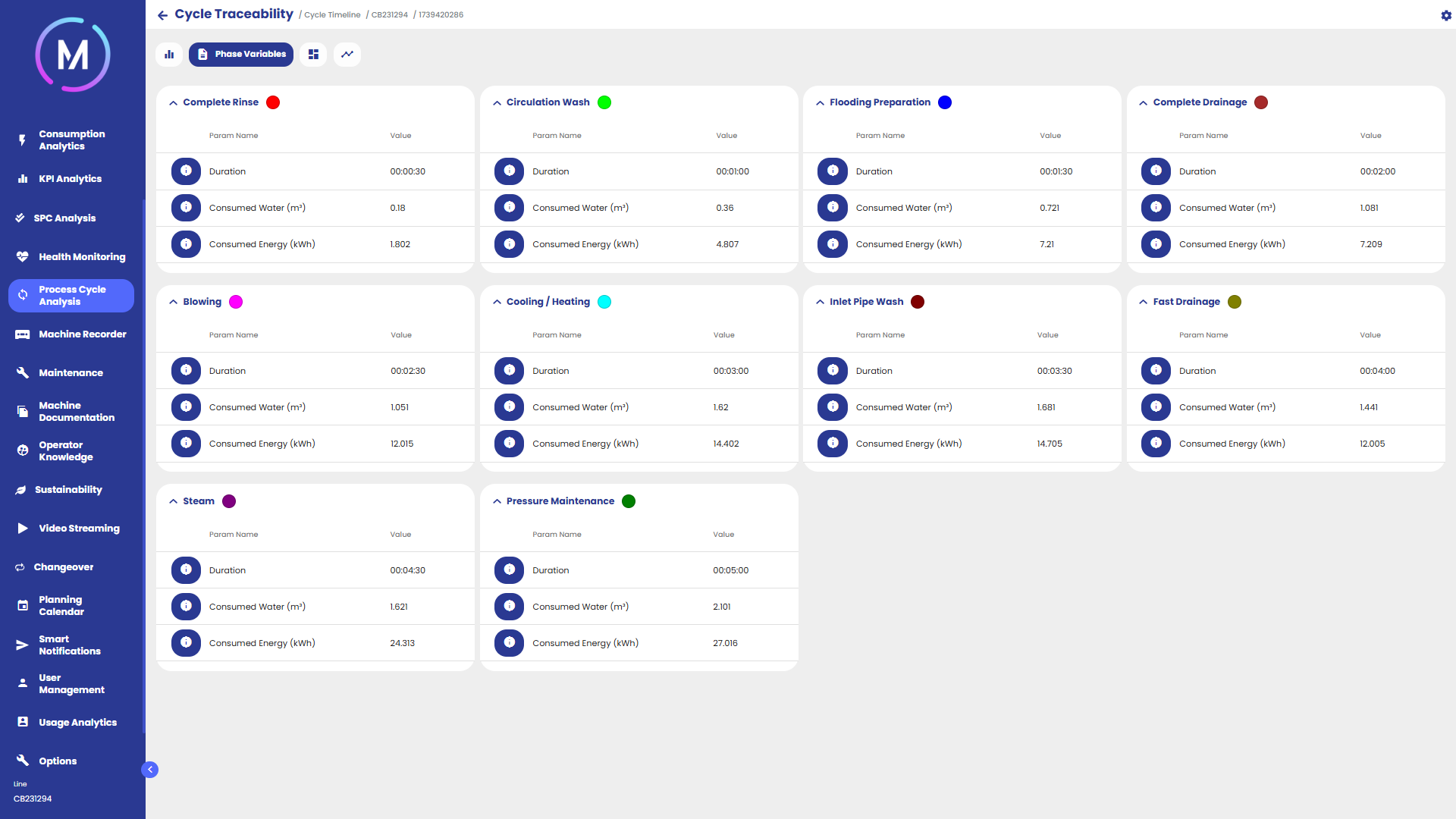Open the trend line chart icon
Screen dimensions: 1456x819
(x=347, y=55)
